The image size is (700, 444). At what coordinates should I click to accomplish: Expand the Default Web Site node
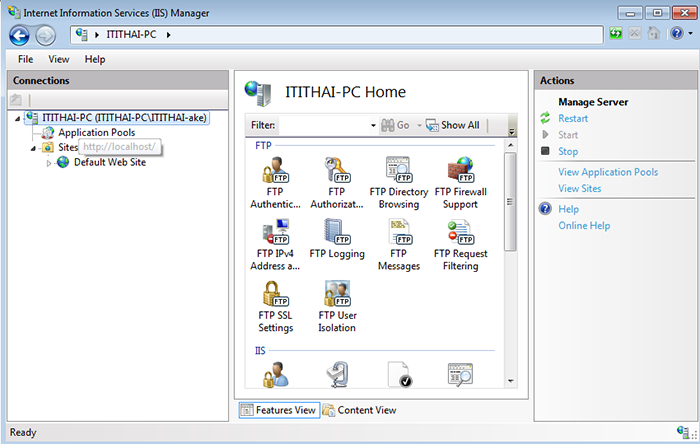49,163
